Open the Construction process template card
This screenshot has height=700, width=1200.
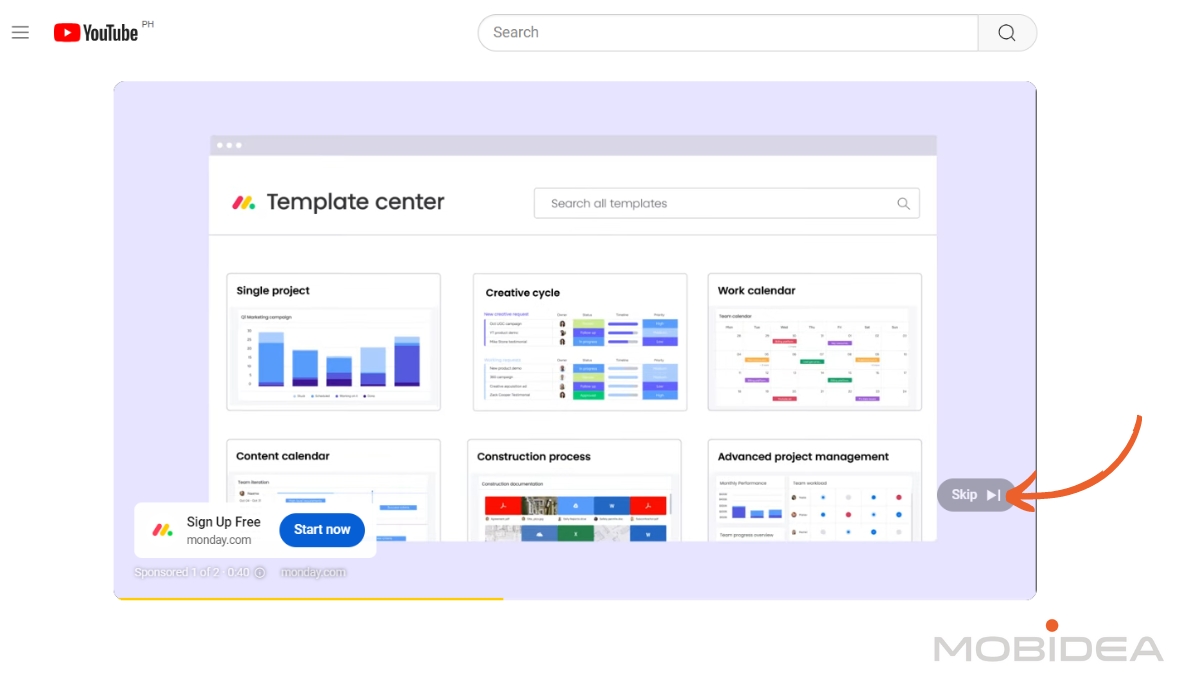(574, 490)
